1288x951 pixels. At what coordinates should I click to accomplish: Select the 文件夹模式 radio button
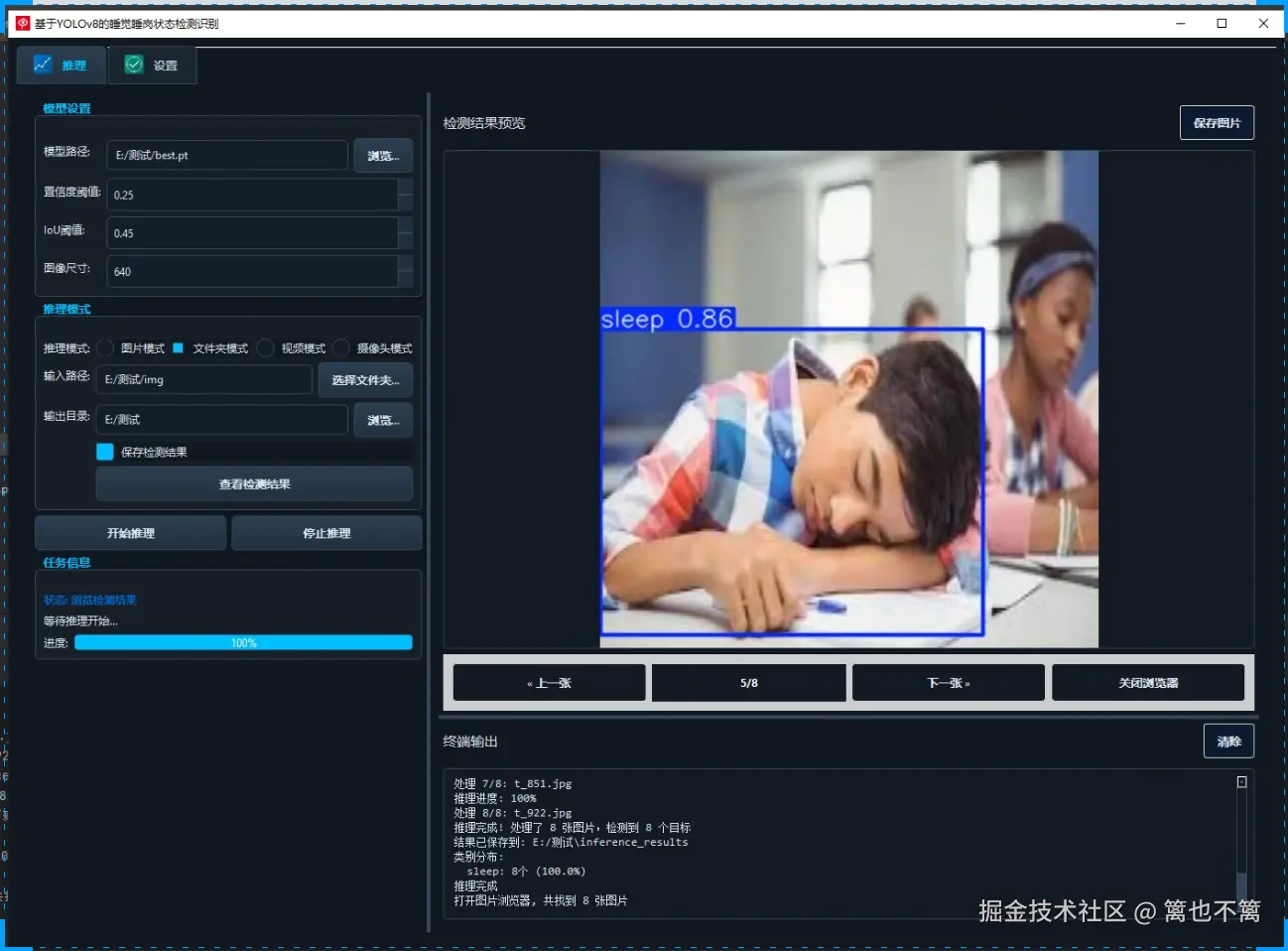pyautogui.click(x=178, y=347)
